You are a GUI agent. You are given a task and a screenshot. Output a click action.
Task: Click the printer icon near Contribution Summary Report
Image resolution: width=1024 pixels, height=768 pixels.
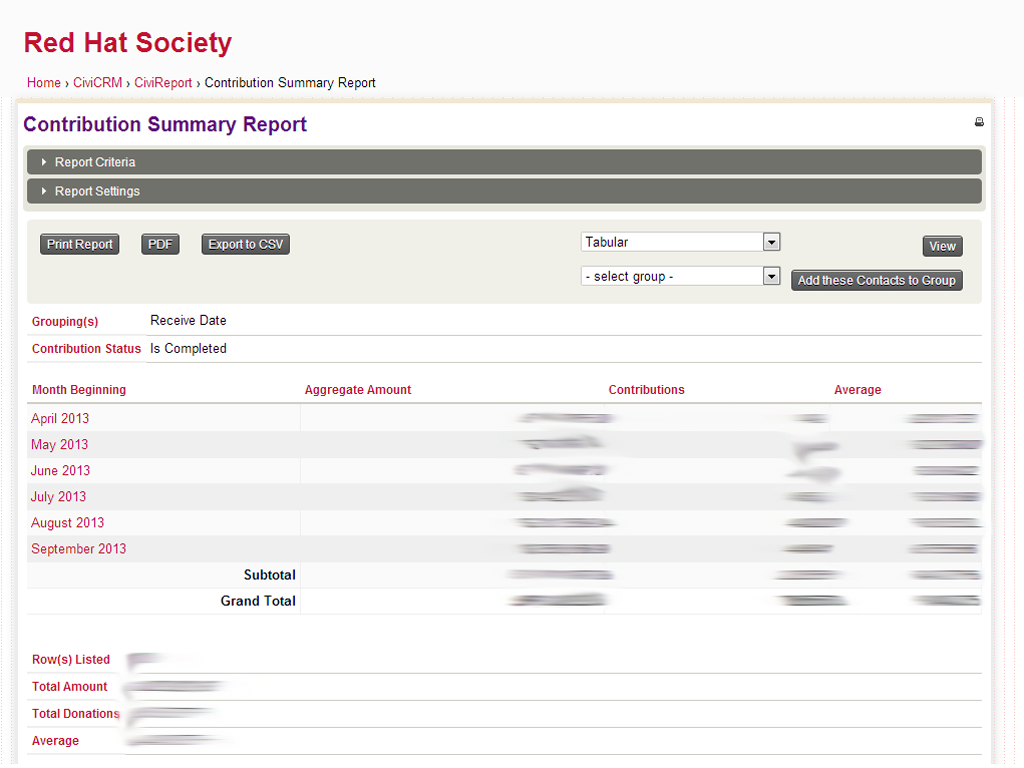[979, 121]
